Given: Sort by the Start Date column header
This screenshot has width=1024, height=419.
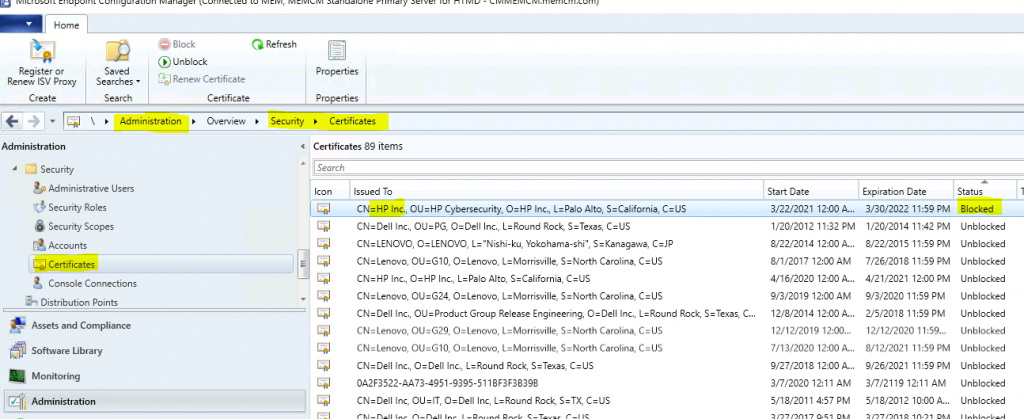Looking at the screenshot, I should 811,191.
